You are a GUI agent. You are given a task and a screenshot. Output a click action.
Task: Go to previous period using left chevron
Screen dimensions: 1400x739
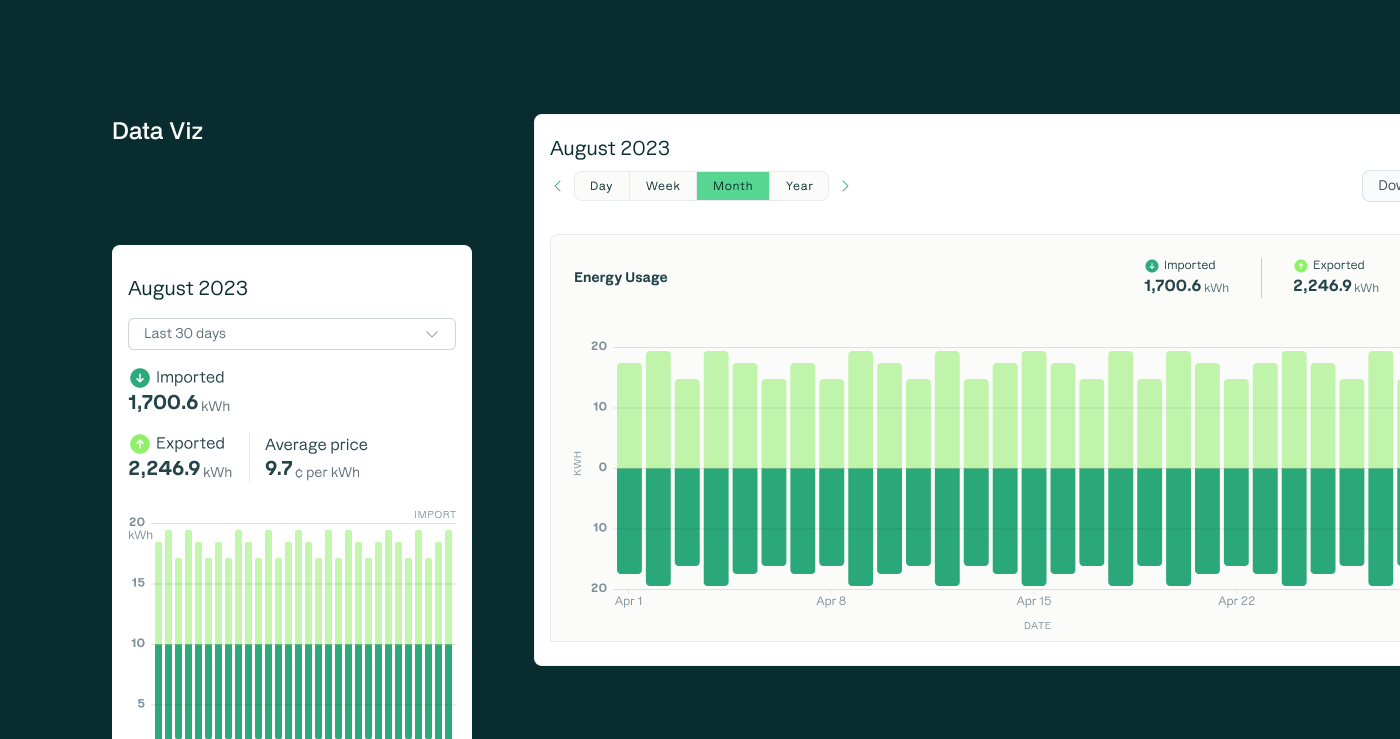tap(558, 186)
